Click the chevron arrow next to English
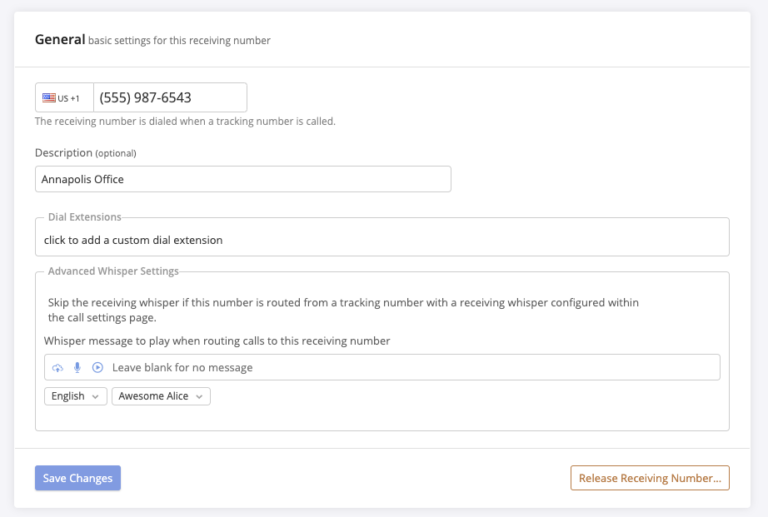This screenshot has height=517, width=768. [x=96, y=397]
